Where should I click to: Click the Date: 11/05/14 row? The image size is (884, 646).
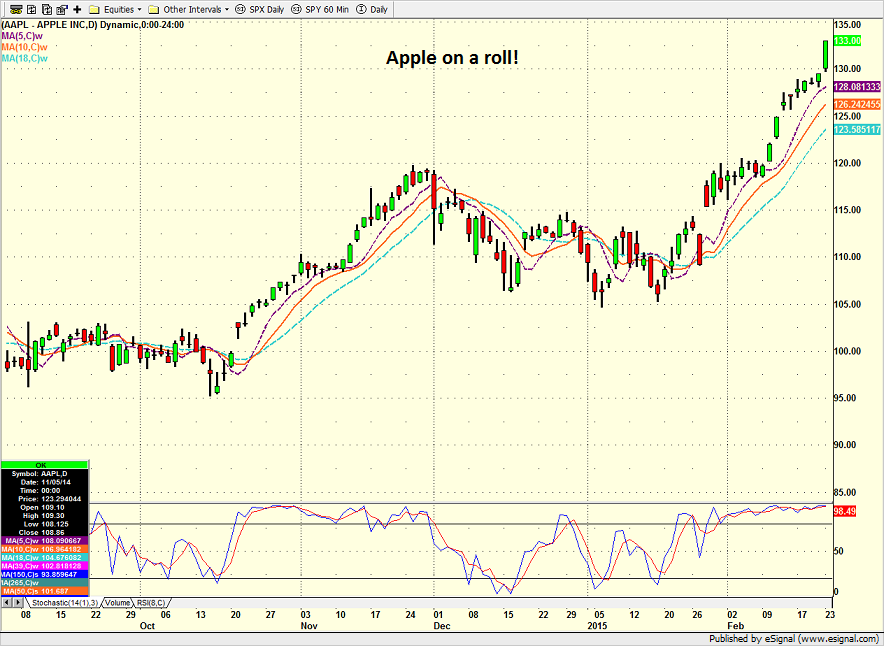click(x=44, y=482)
